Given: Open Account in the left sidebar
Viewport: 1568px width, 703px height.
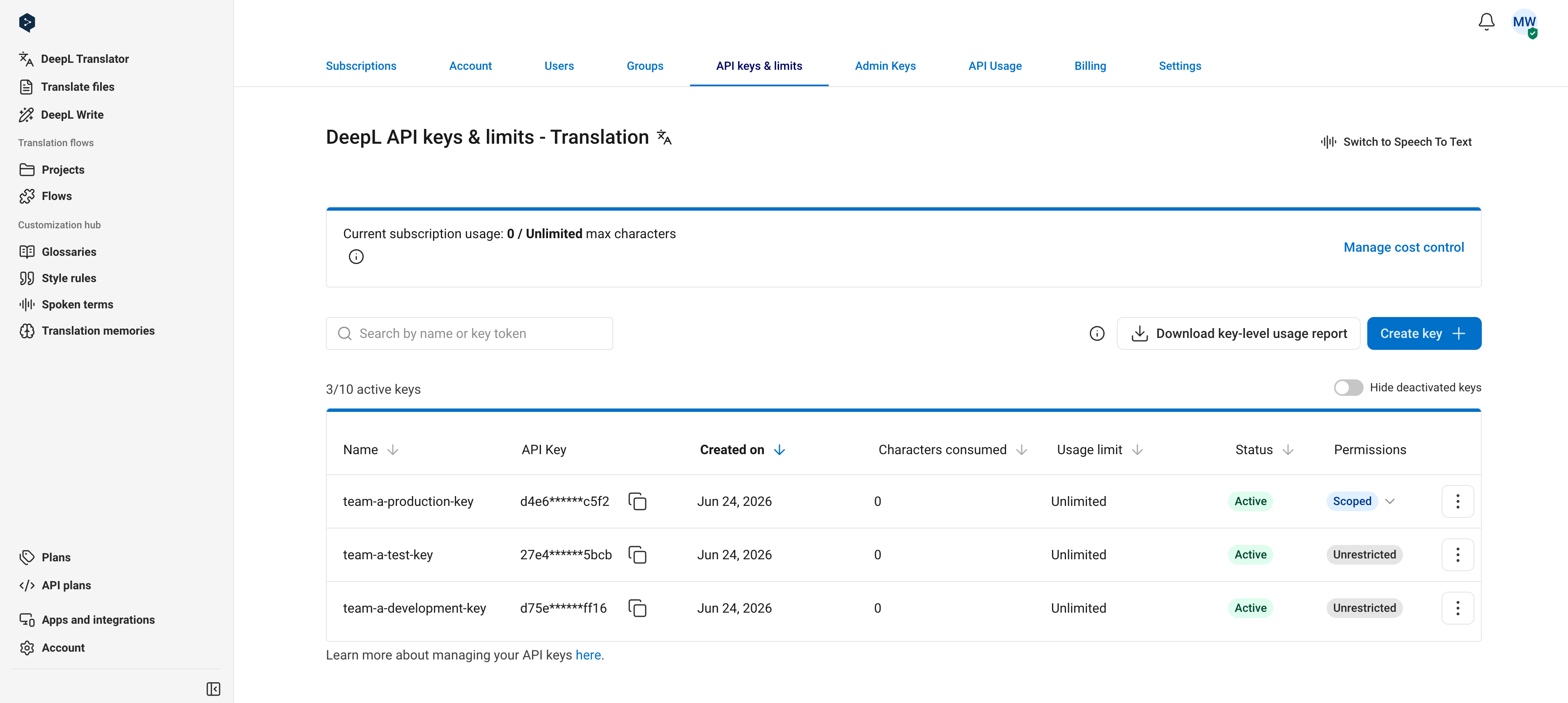Looking at the screenshot, I should pos(52,648).
